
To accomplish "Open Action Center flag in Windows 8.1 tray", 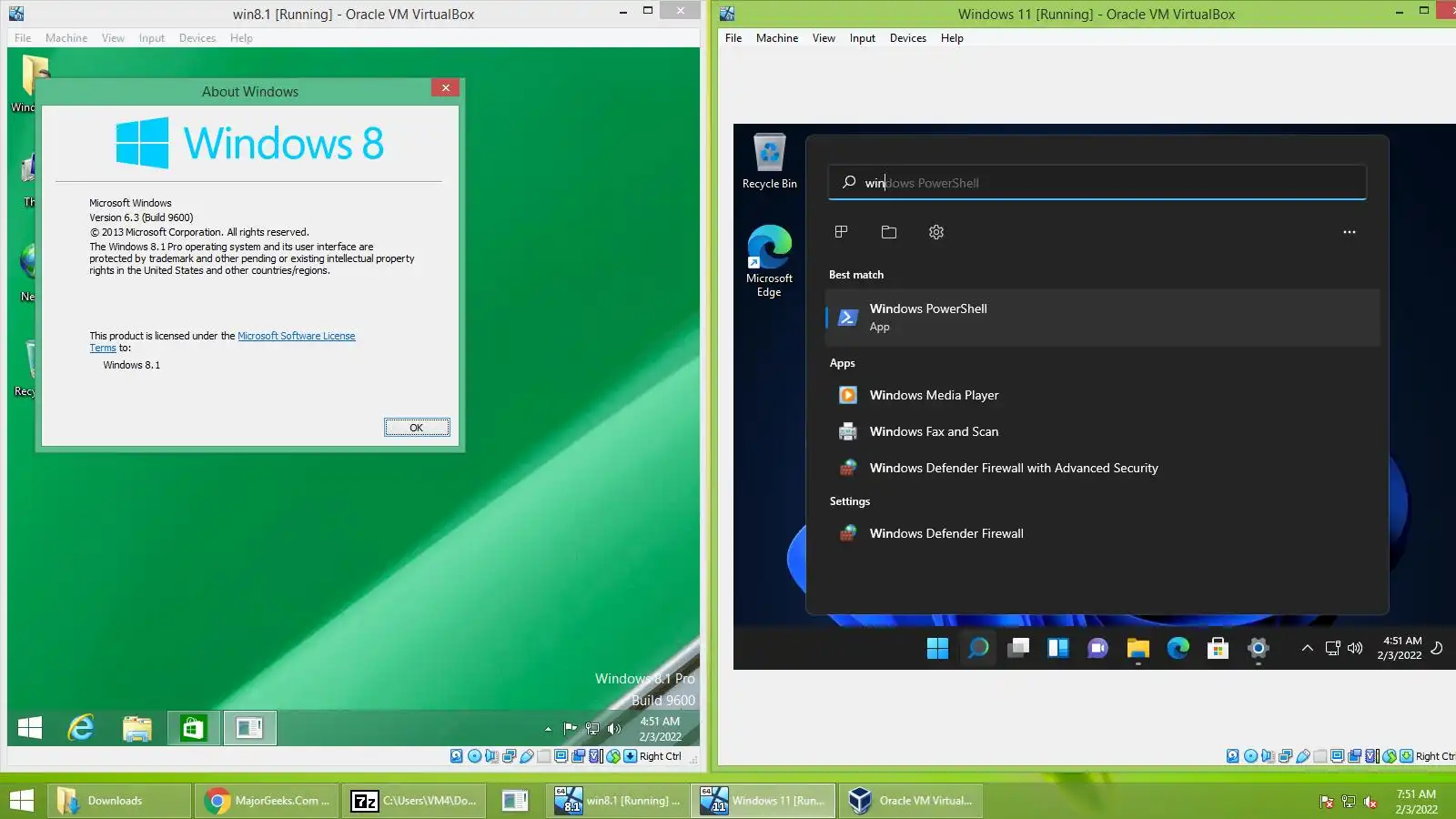I will click(571, 728).
